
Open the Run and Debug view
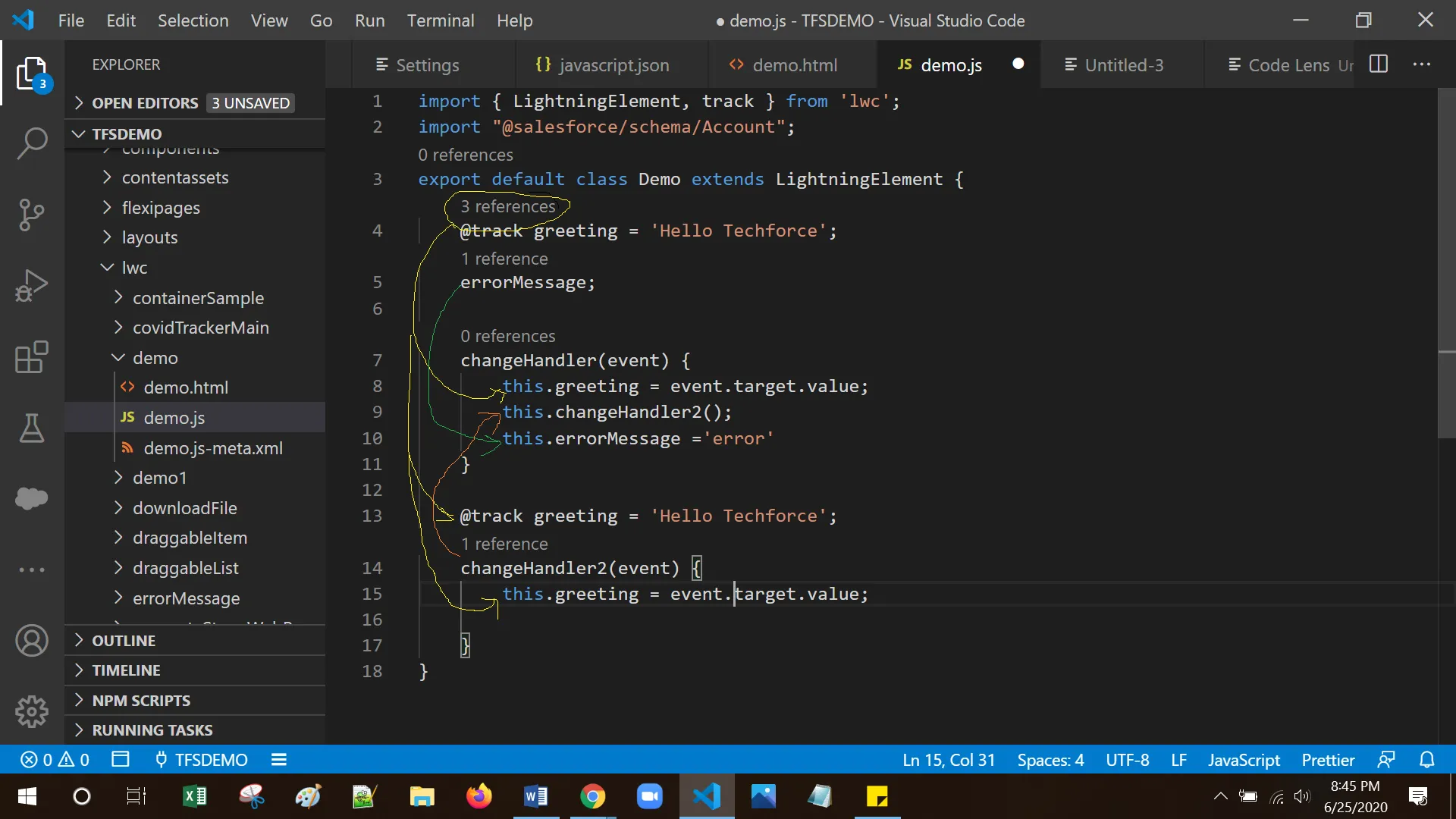pos(31,286)
